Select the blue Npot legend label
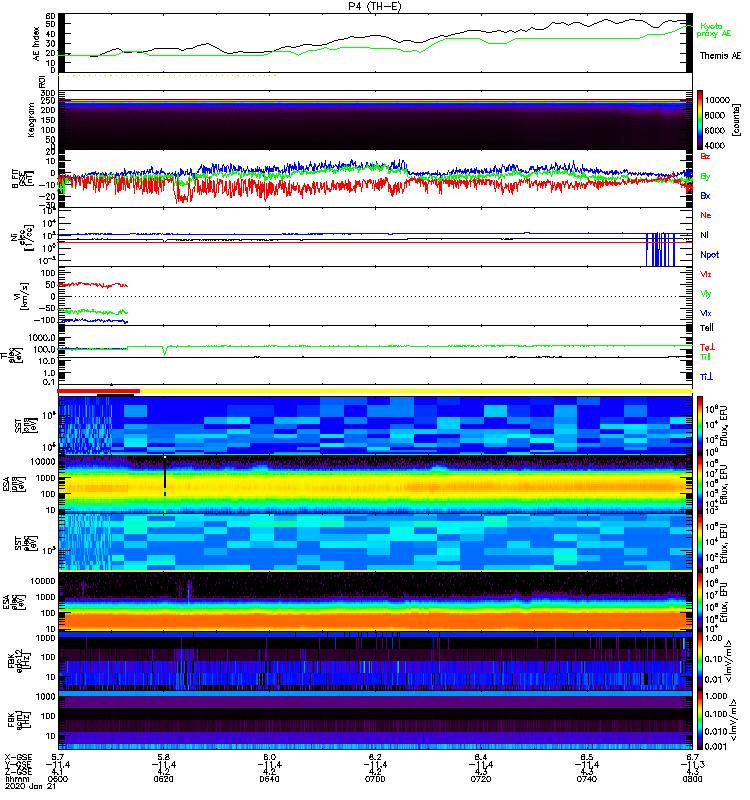750x800 pixels. pos(710,255)
